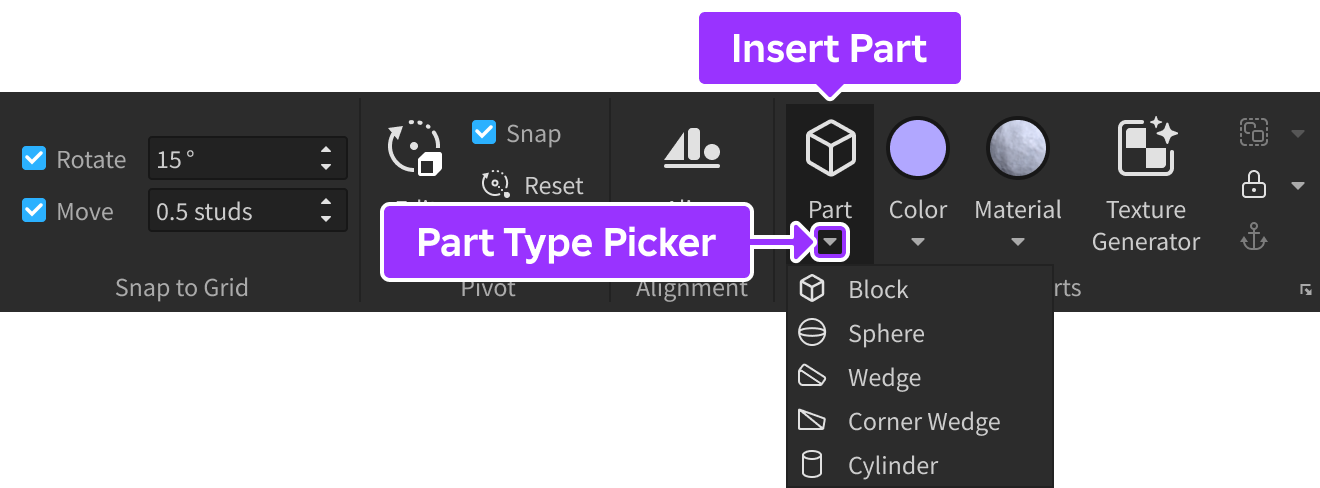The height and width of the screenshot is (488, 1320).
Task: Click the Reset pivot icon
Action: (496, 185)
